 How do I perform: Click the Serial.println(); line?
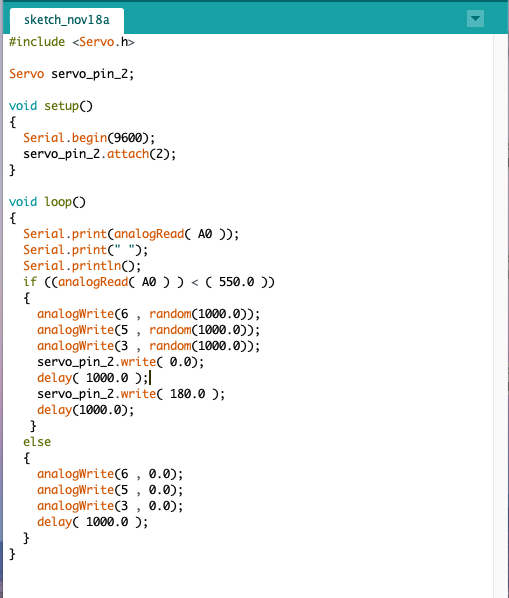[x=82, y=266]
